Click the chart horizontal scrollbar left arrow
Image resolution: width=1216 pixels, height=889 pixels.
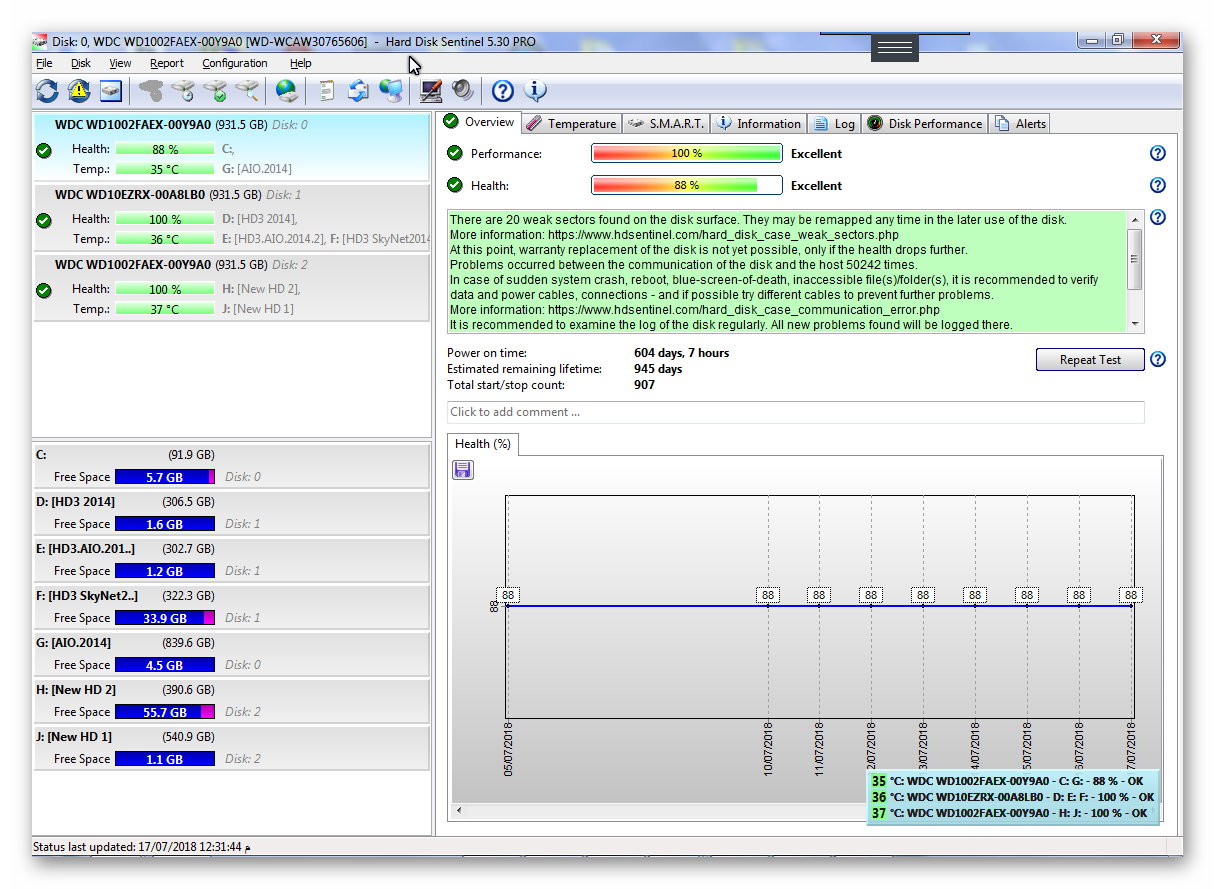[459, 810]
